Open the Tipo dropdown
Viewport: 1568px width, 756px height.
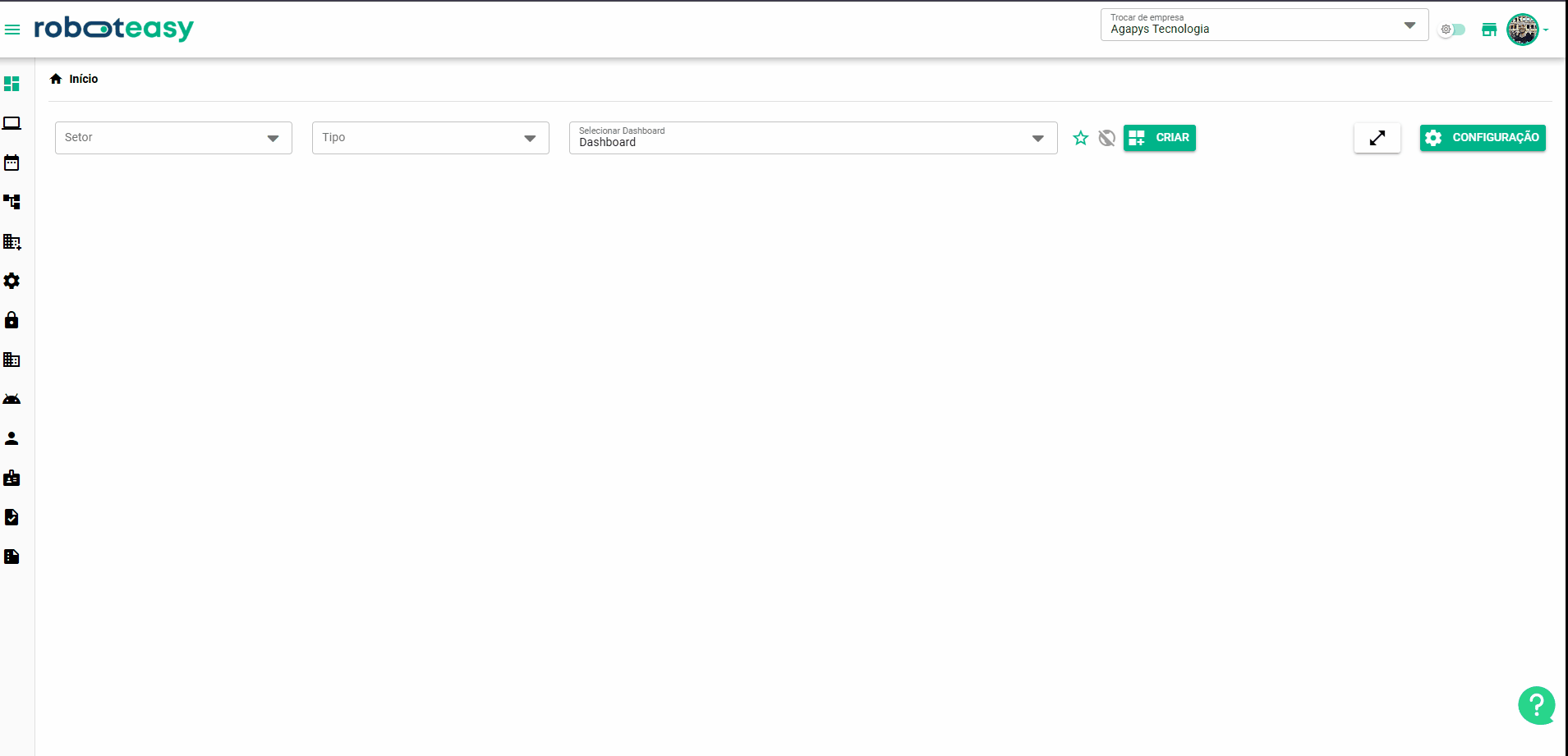430,138
